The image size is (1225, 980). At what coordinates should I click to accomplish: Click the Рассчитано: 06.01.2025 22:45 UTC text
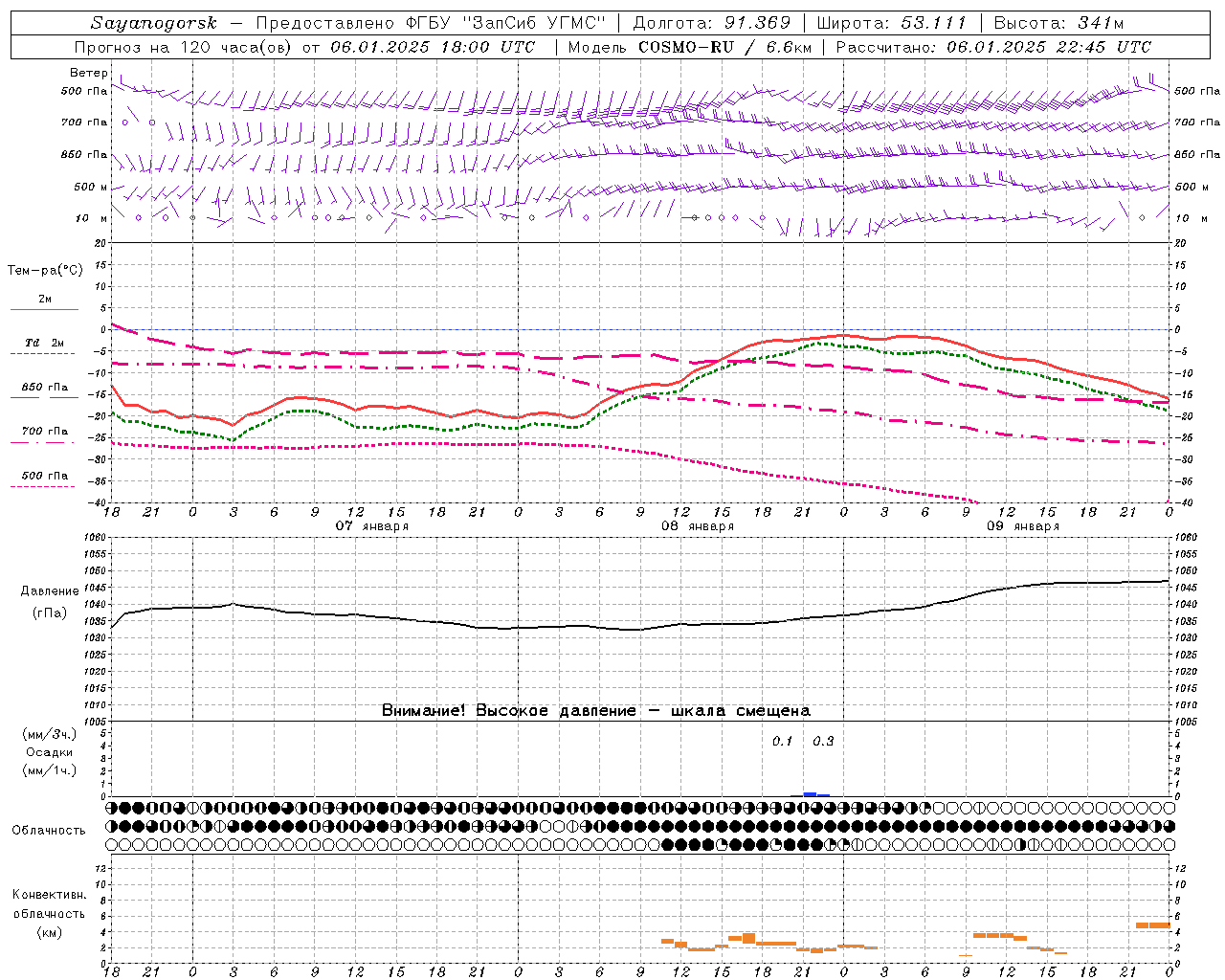993,47
